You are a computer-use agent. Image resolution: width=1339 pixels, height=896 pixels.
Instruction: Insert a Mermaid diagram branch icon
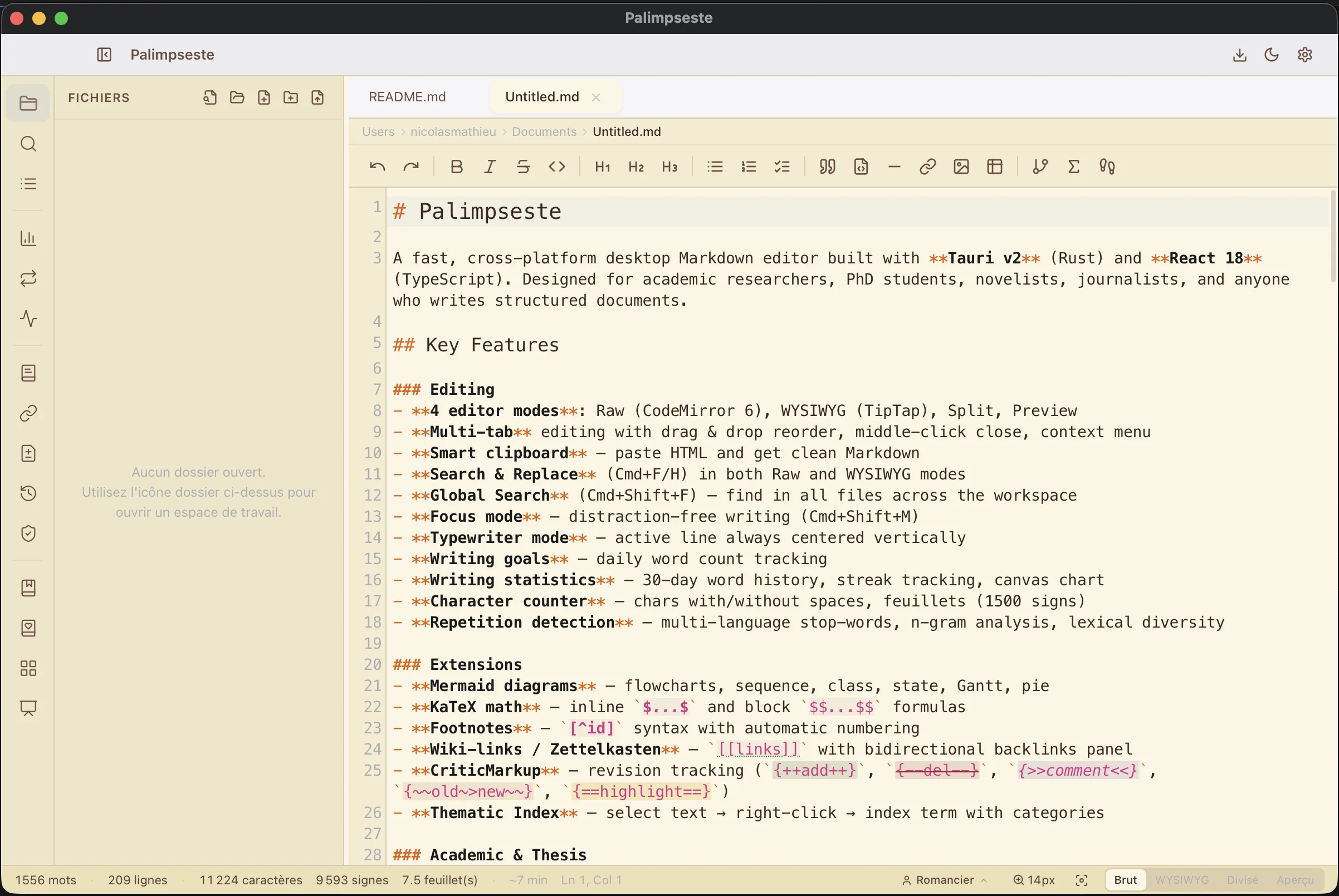(1040, 167)
